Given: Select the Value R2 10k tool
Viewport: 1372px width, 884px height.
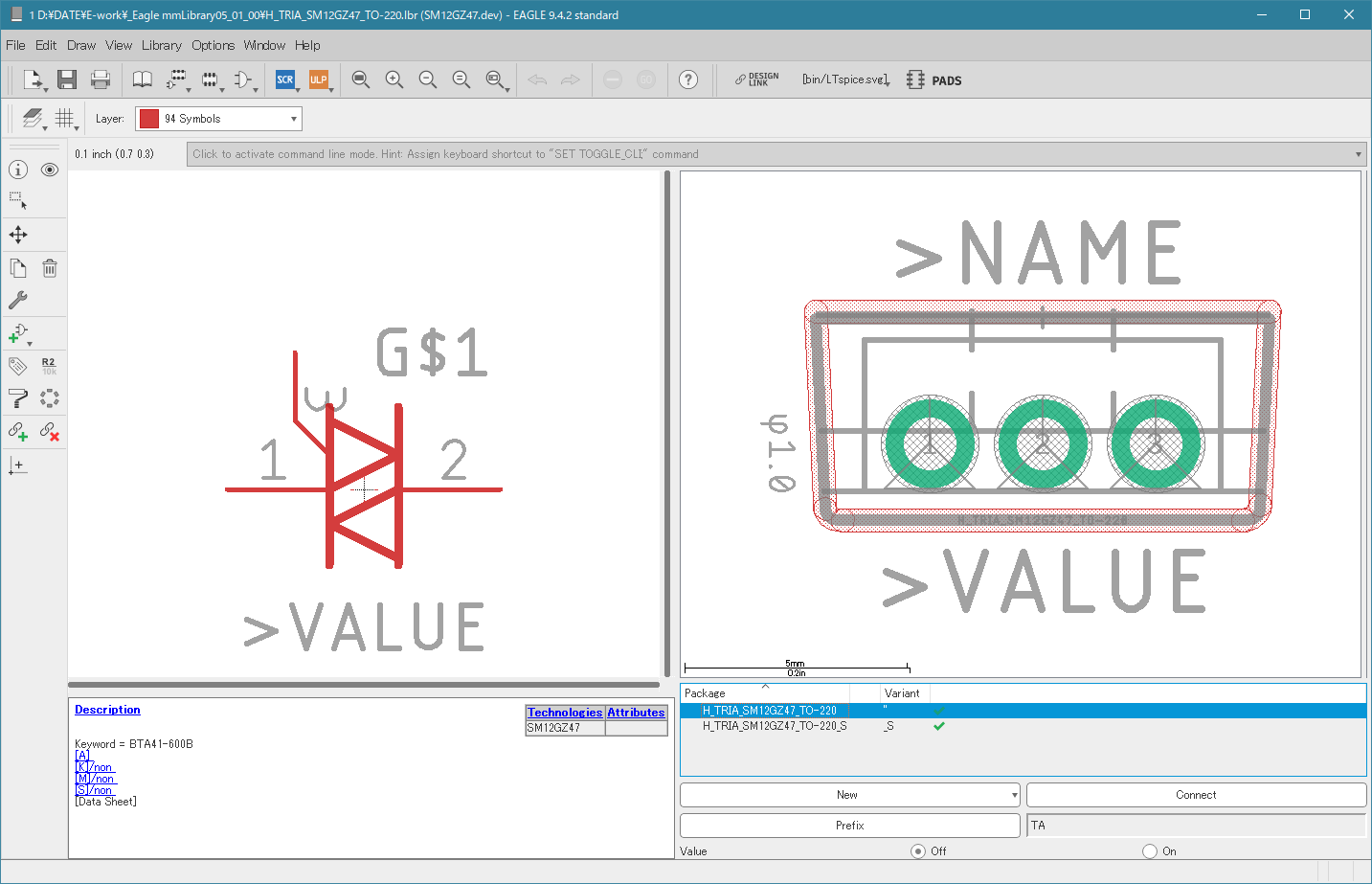Looking at the screenshot, I should (x=50, y=366).
